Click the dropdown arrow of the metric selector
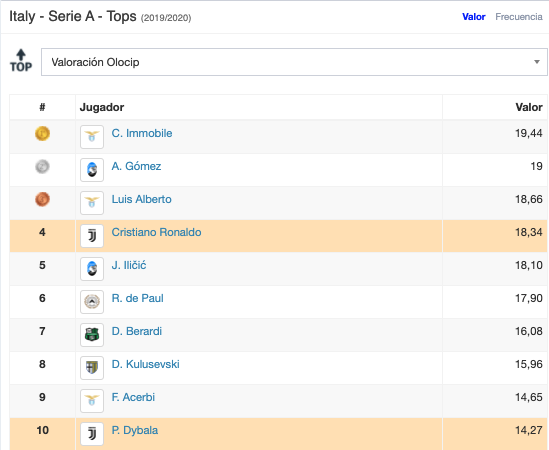549x450 pixels. [x=536, y=62]
